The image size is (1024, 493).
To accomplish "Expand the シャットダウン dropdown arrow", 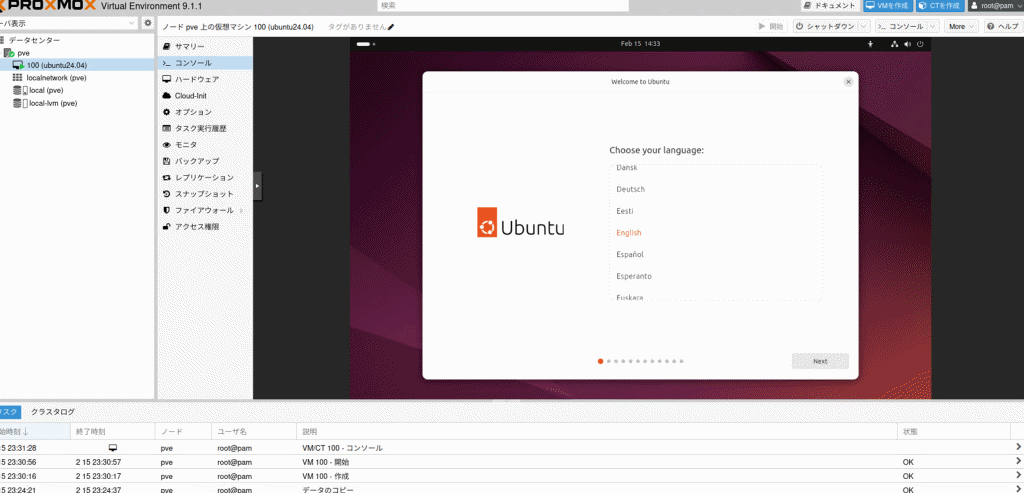I will (864, 27).
